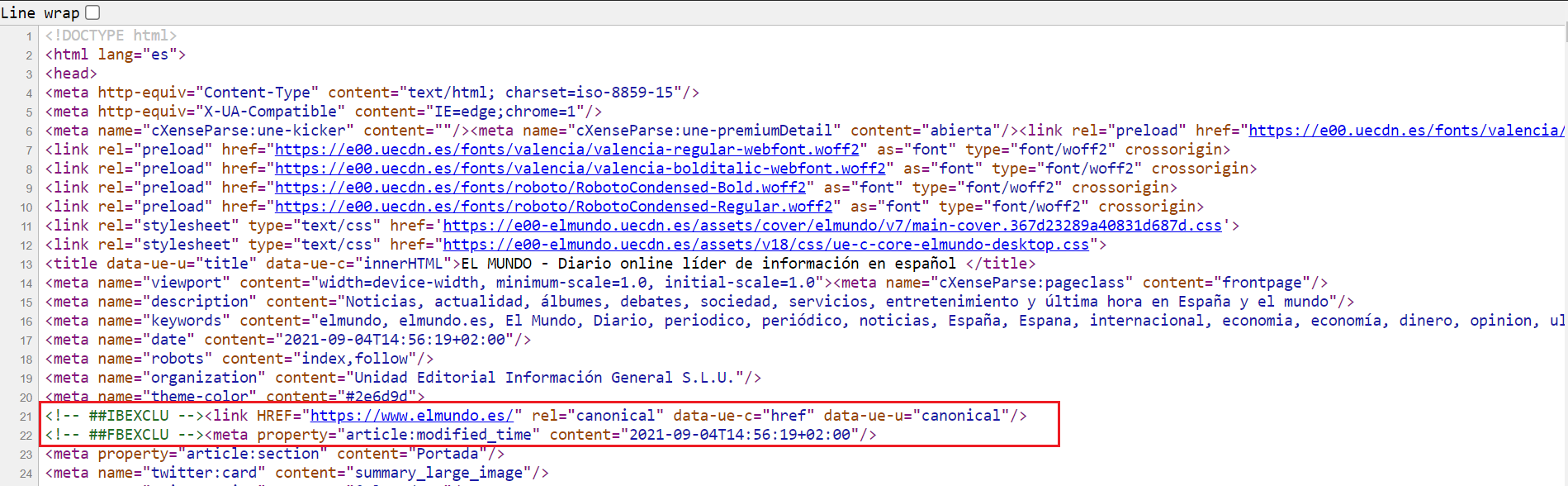Click the DOCTYPE html declaration text
Image resolution: width=1568 pixels, height=486 pixels.
click(111, 36)
